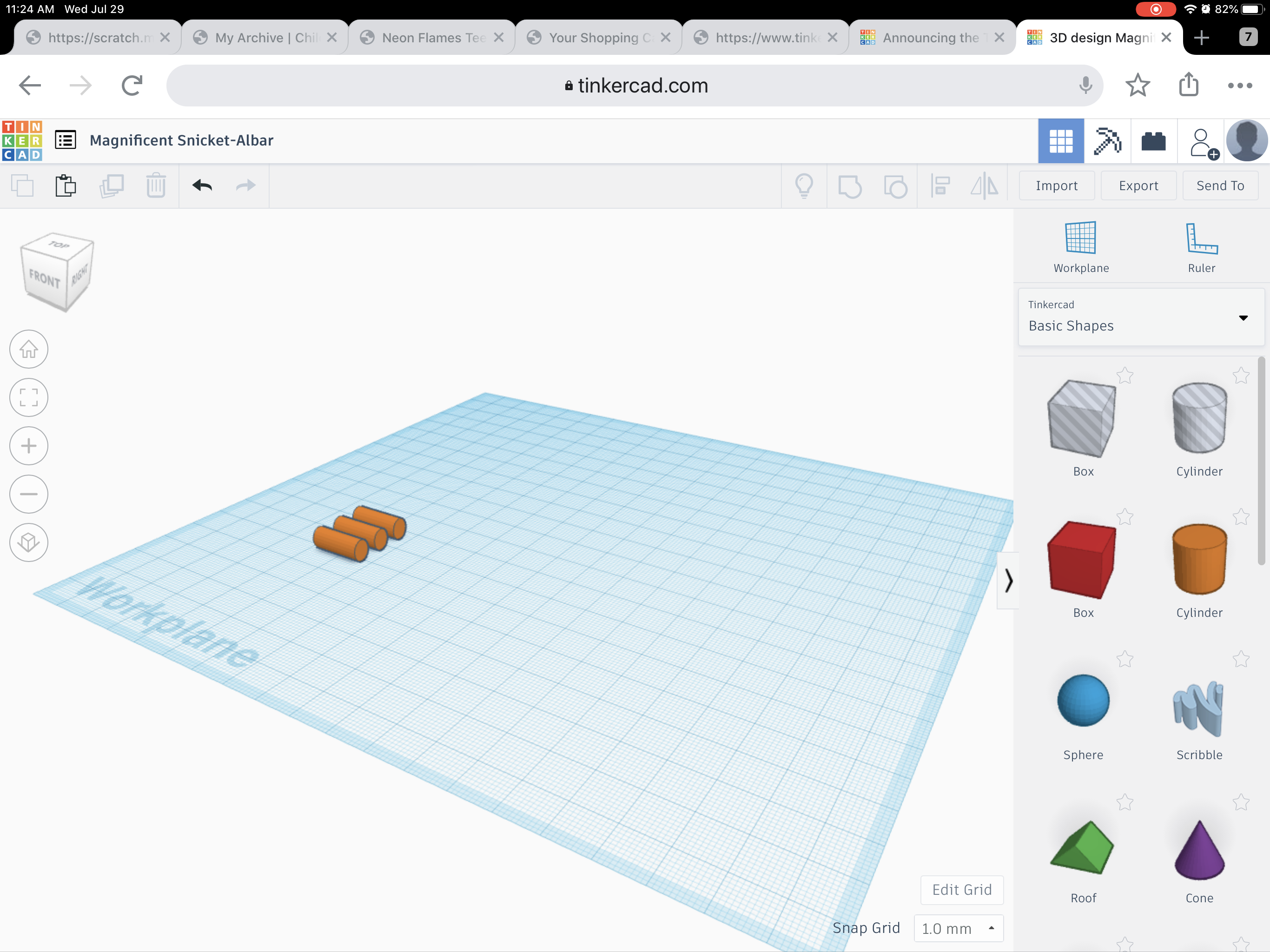Collapse the shapes panel with chevron
This screenshot has width=1270, height=952.
coord(1008,581)
